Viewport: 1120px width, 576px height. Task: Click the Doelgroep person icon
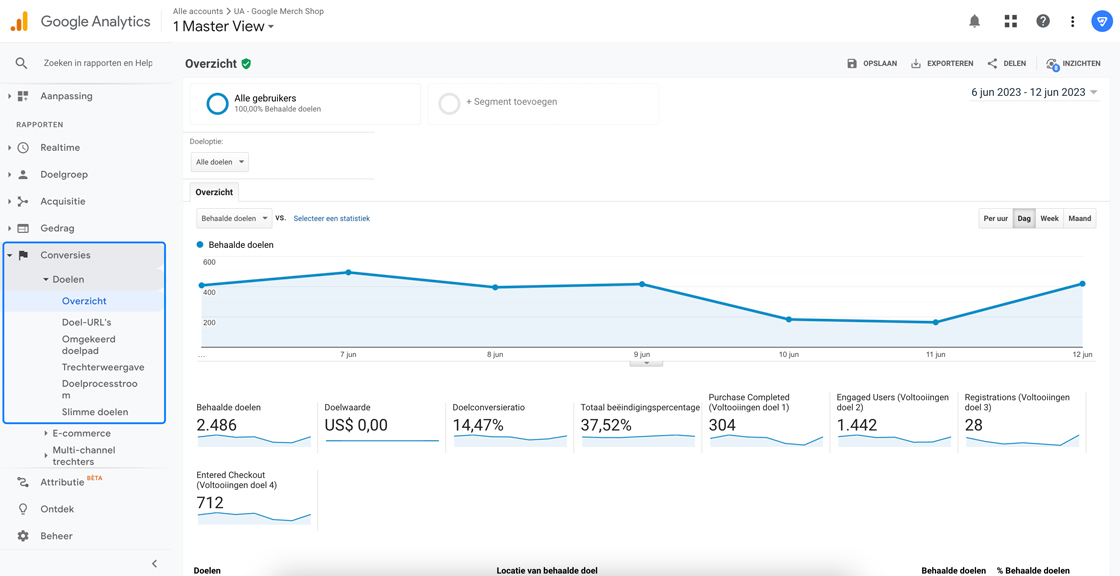23,174
